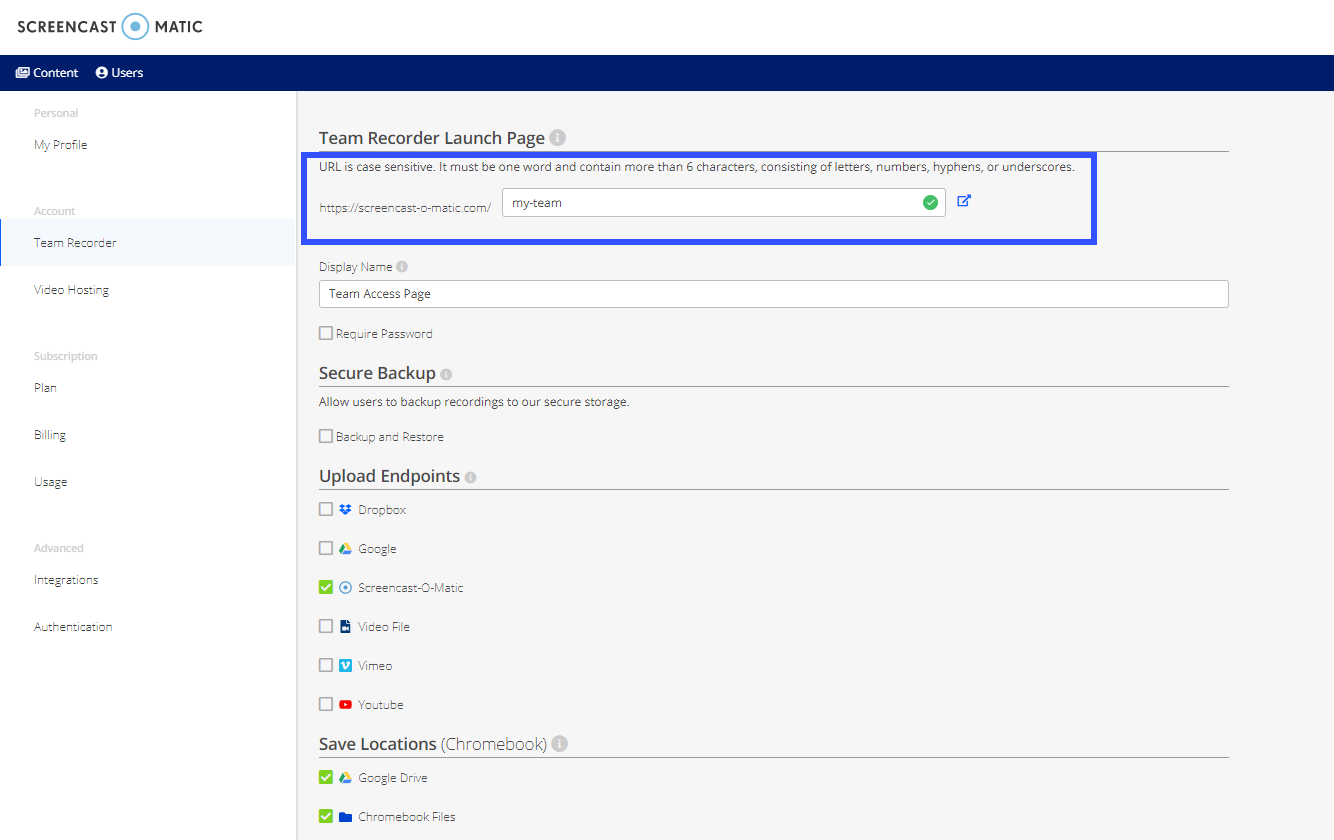Image resolution: width=1334 pixels, height=840 pixels.
Task: Click the Chromebook Files folder icon
Action: point(346,816)
